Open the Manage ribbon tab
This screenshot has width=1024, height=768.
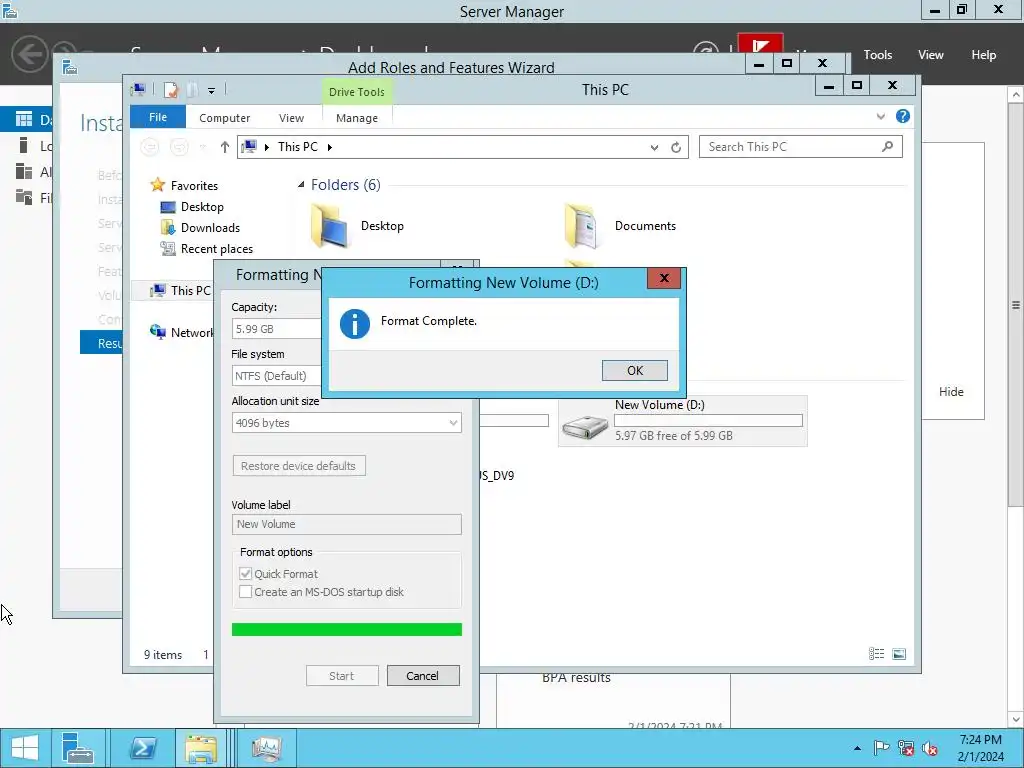tap(357, 118)
